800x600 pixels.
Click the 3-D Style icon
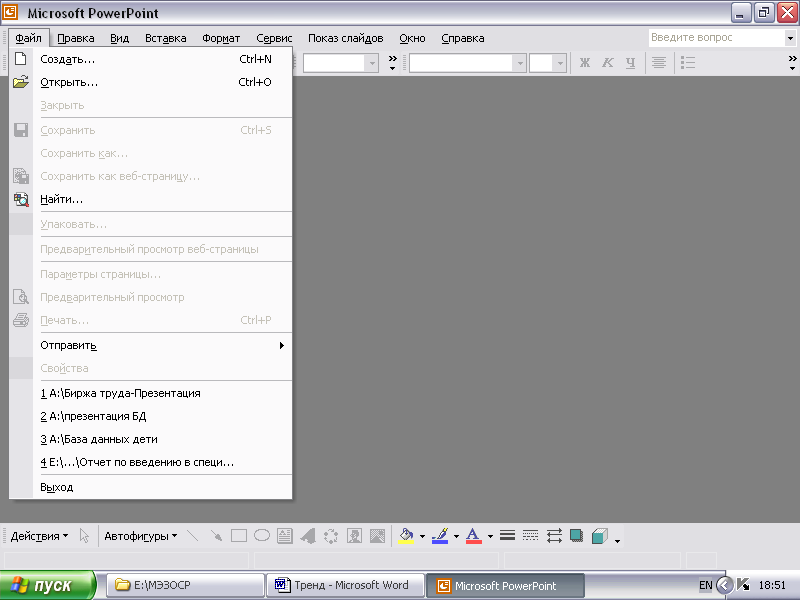point(600,536)
